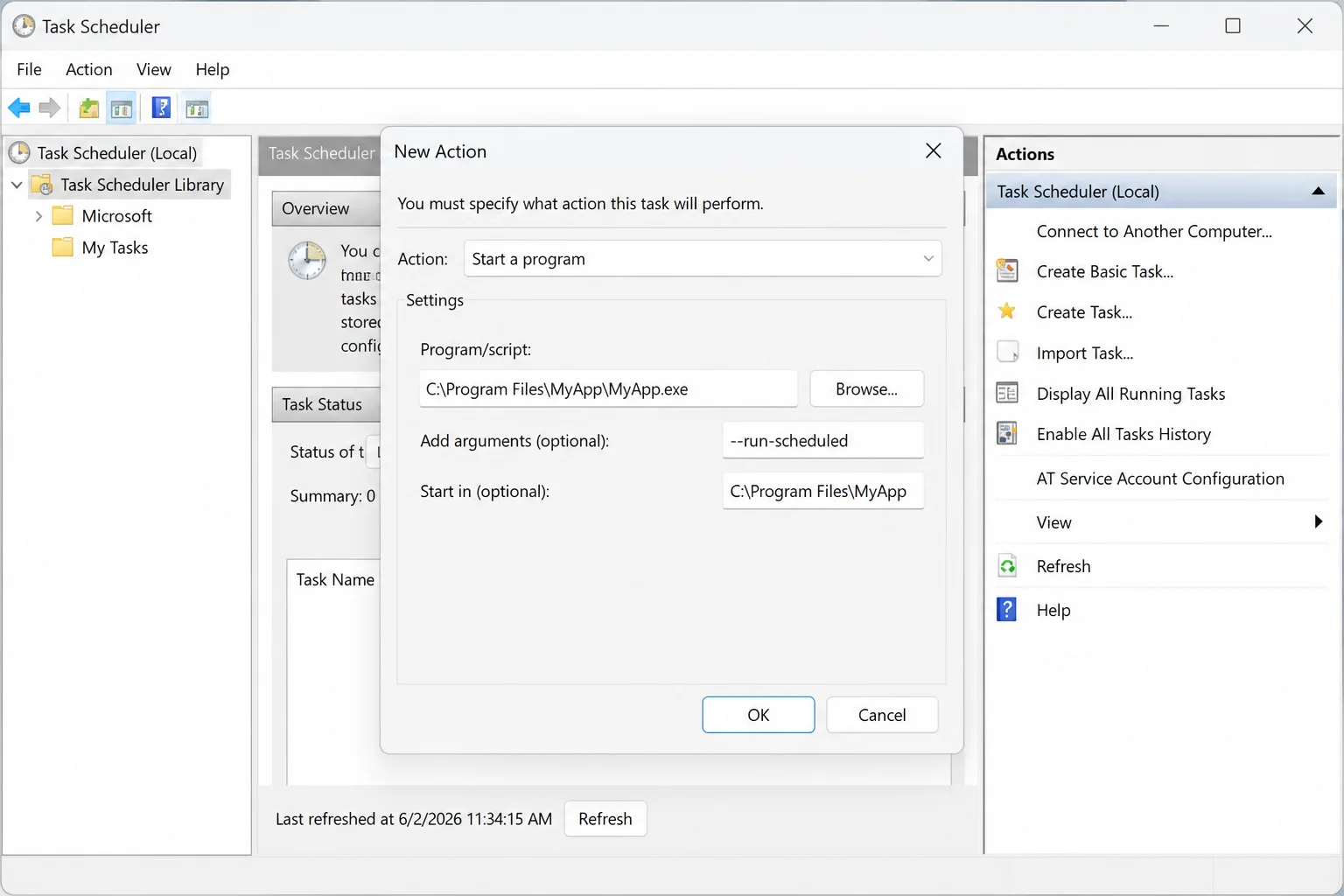Viewport: 1344px width, 896px height.
Task: Open the View menu in menu bar
Action: point(154,69)
